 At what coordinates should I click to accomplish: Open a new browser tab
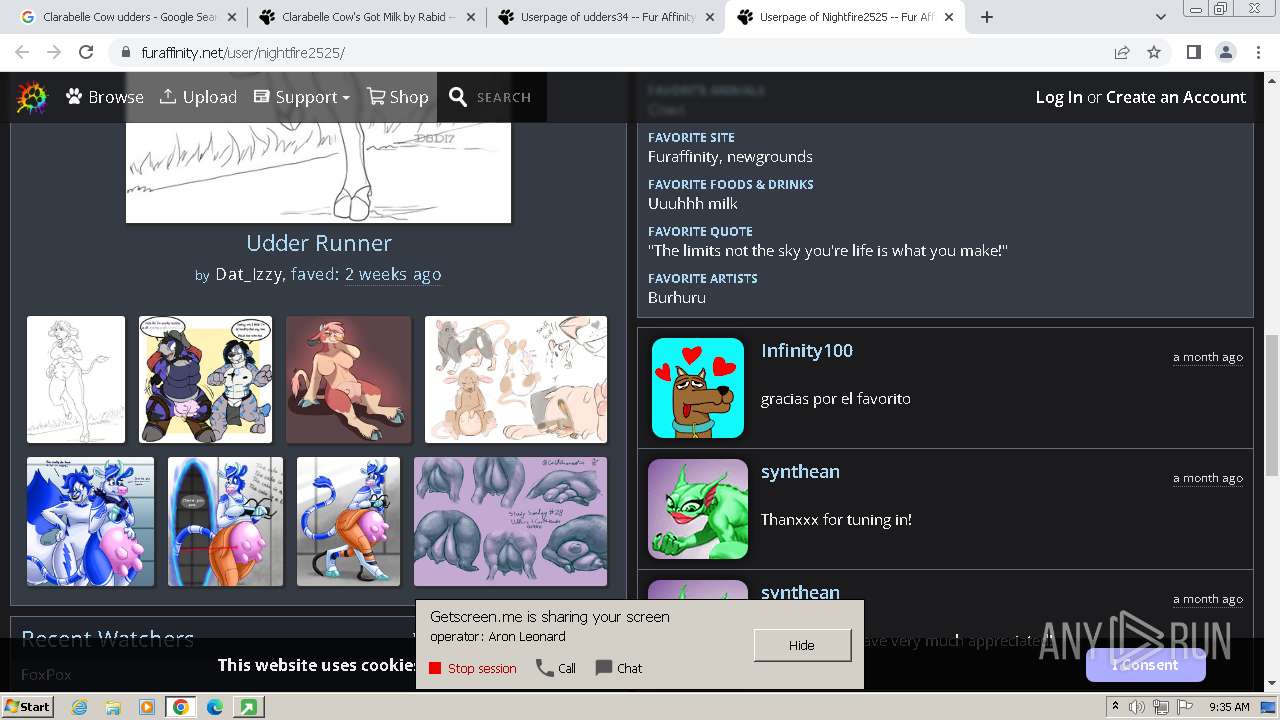pyautogui.click(x=987, y=17)
